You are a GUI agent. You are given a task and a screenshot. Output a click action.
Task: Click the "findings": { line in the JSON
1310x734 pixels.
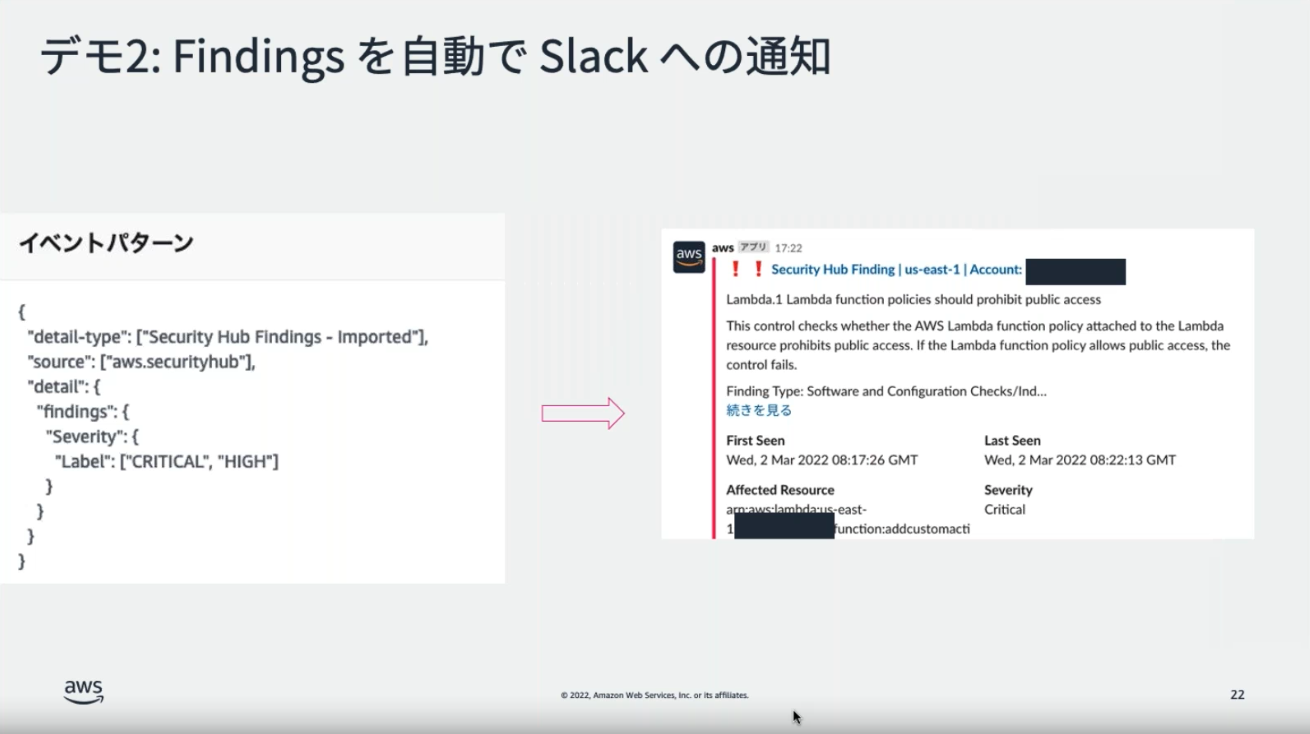[84, 411]
